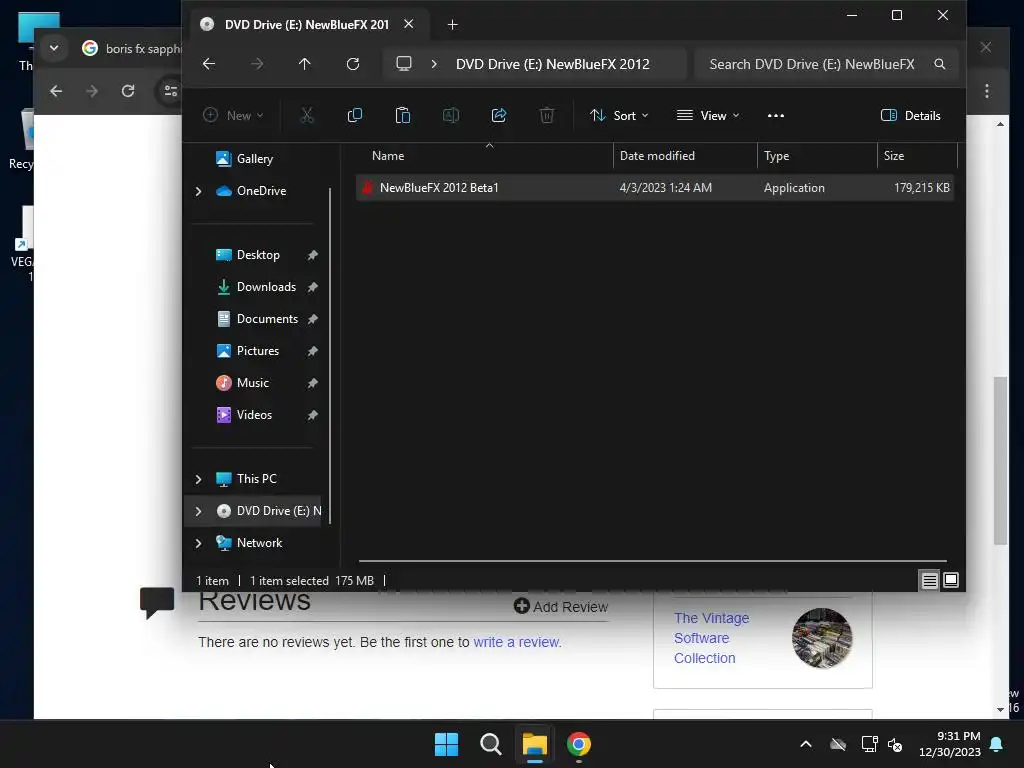This screenshot has height=768, width=1024.
Task: Expand the This PC tree node
Action: [x=199, y=479]
